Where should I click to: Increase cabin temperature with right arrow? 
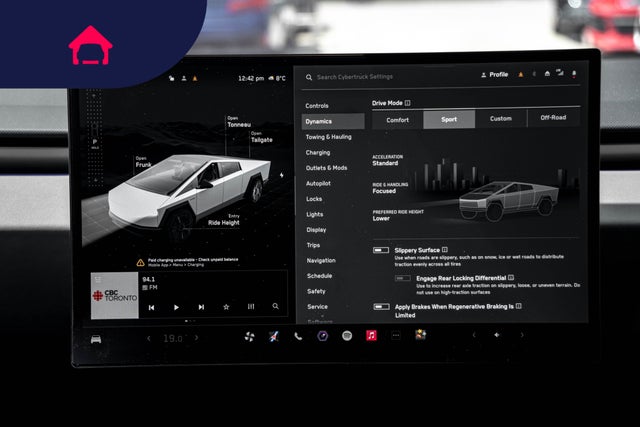coord(196,338)
